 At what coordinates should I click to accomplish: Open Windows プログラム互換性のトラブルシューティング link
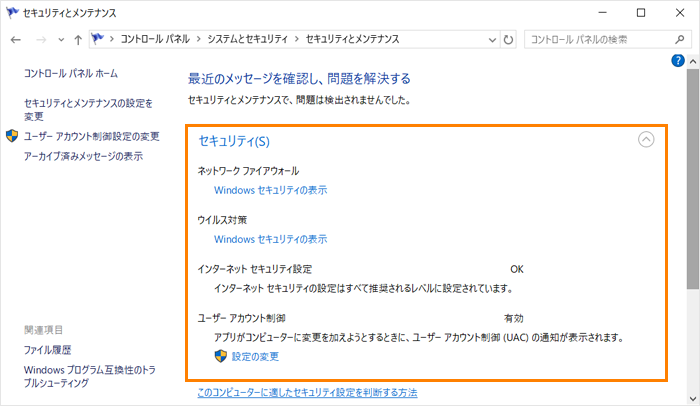[90, 376]
